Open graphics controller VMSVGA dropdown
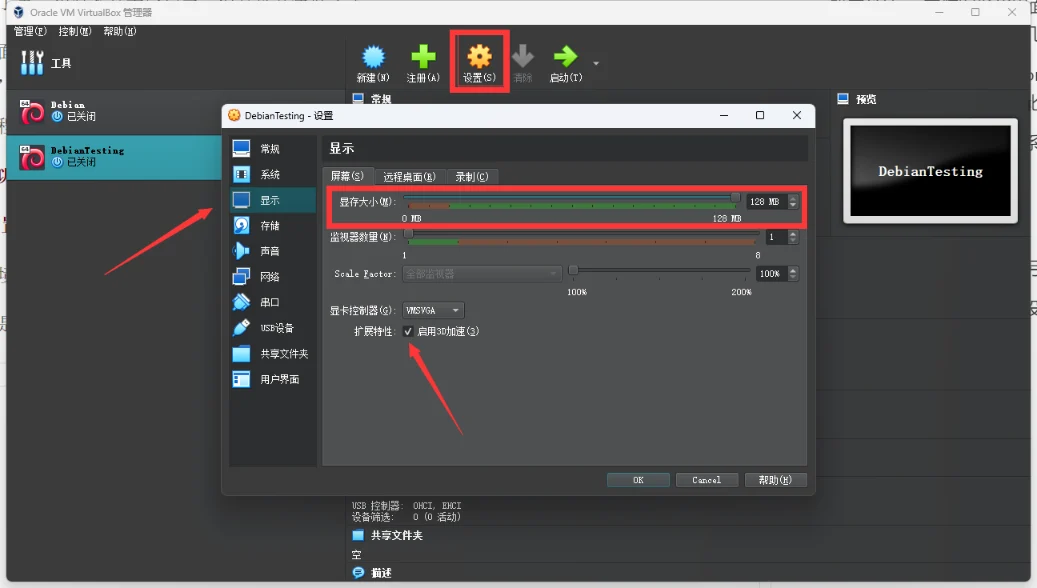 pyautogui.click(x=433, y=310)
